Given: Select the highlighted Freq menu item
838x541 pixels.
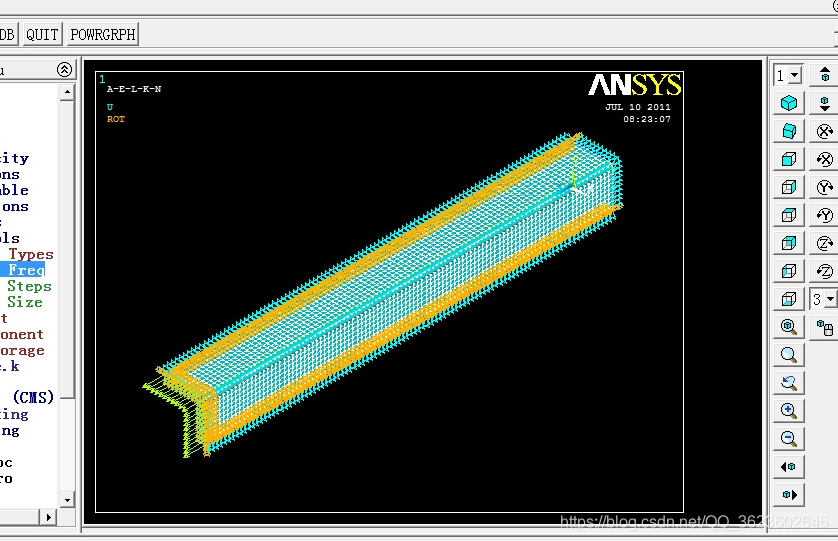Looking at the screenshot, I should [26, 270].
